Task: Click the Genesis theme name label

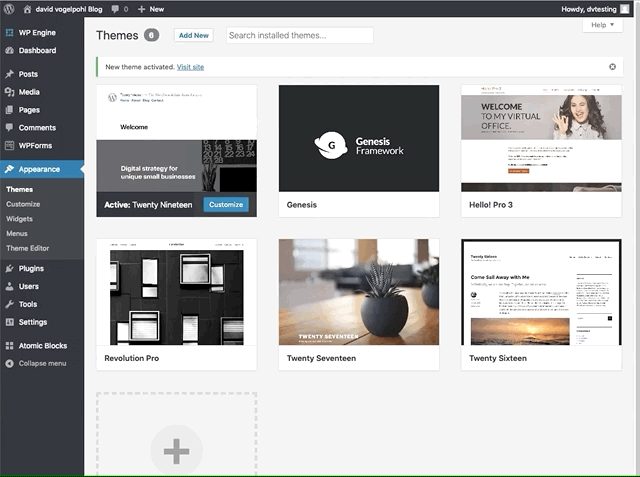Action: (x=302, y=205)
